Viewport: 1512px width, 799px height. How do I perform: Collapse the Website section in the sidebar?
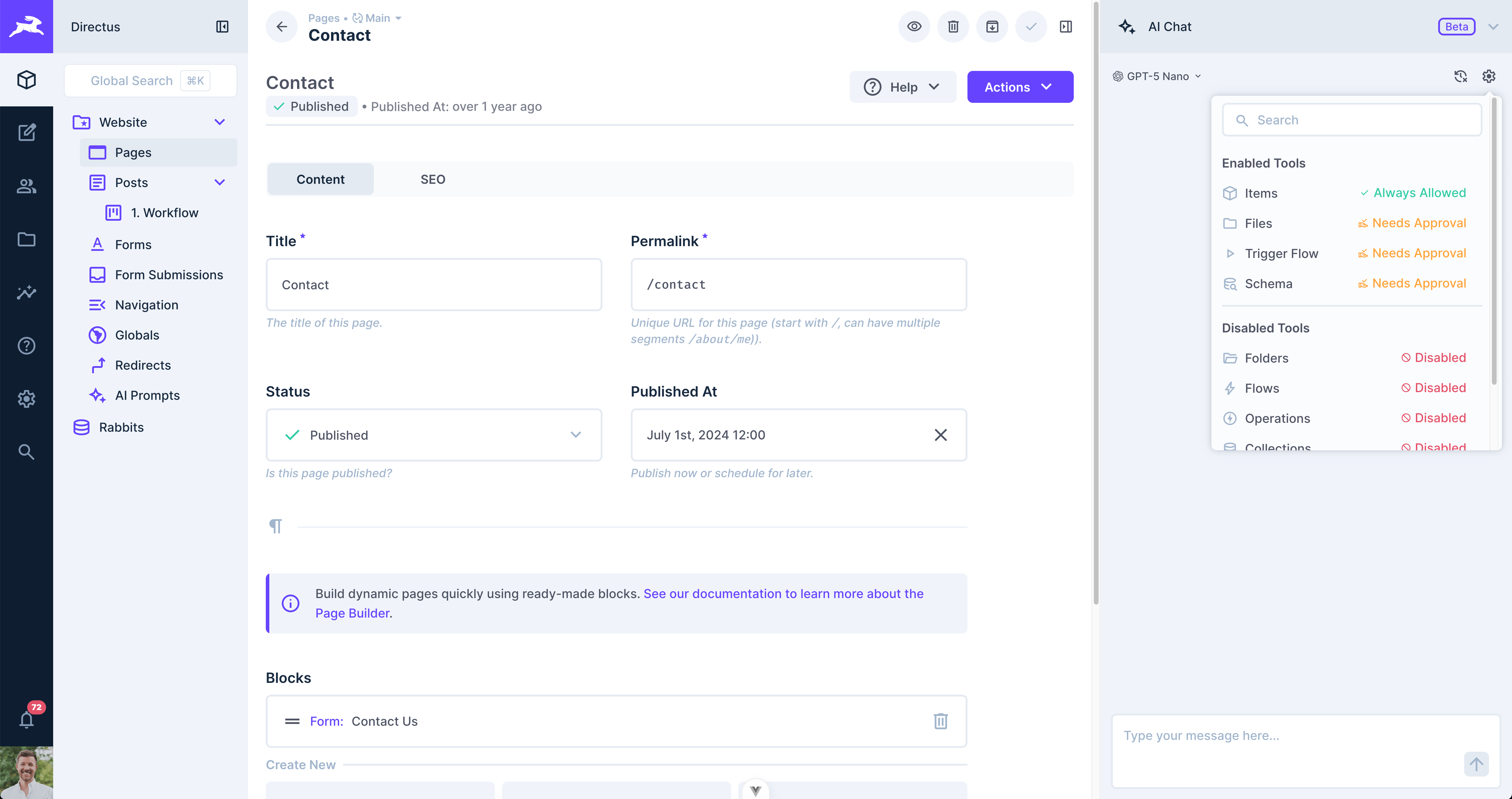point(219,122)
